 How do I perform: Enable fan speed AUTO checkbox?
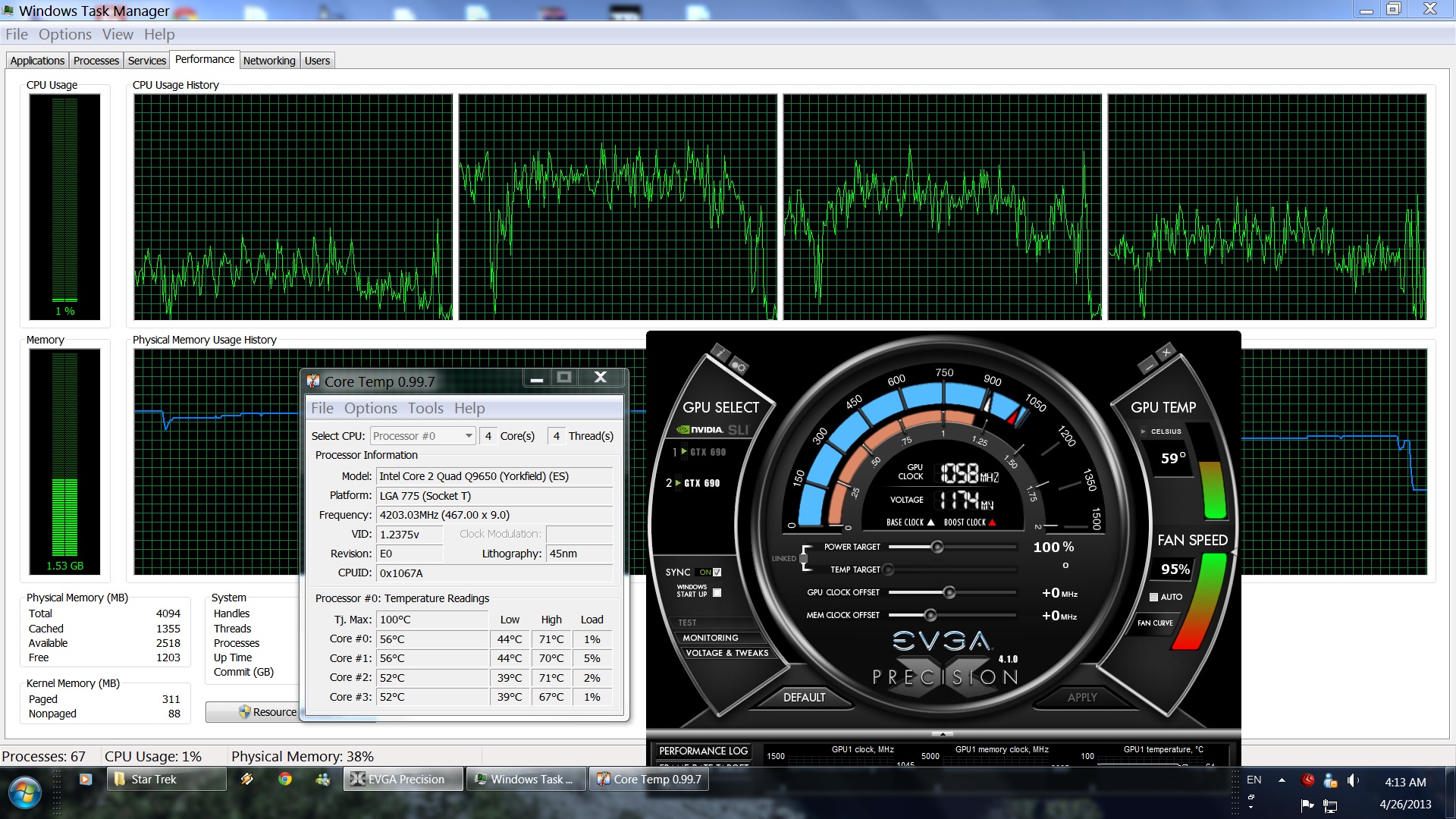point(1153,597)
